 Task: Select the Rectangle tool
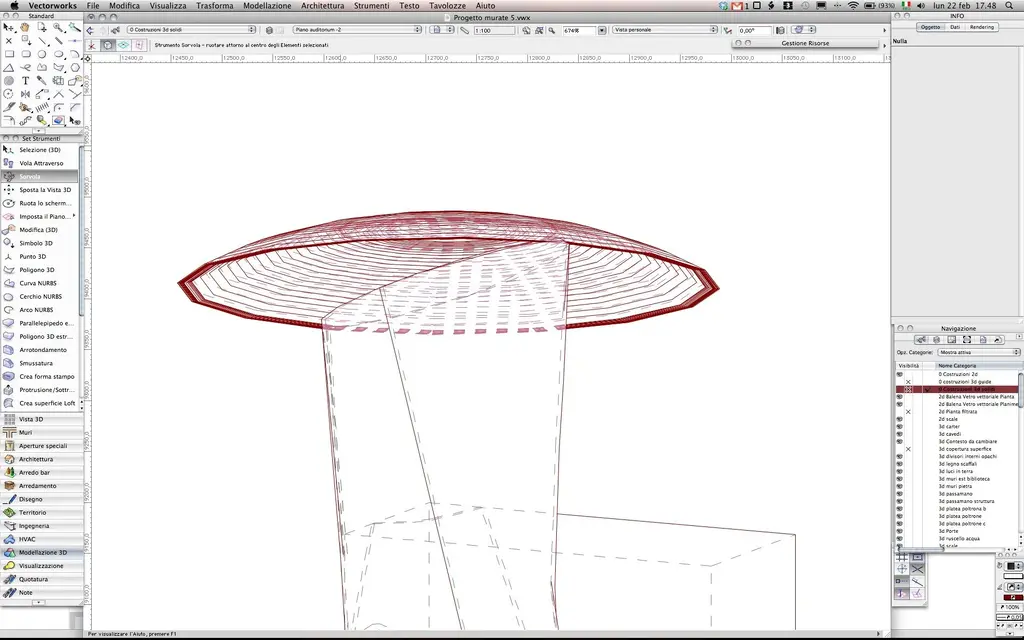click(9, 54)
